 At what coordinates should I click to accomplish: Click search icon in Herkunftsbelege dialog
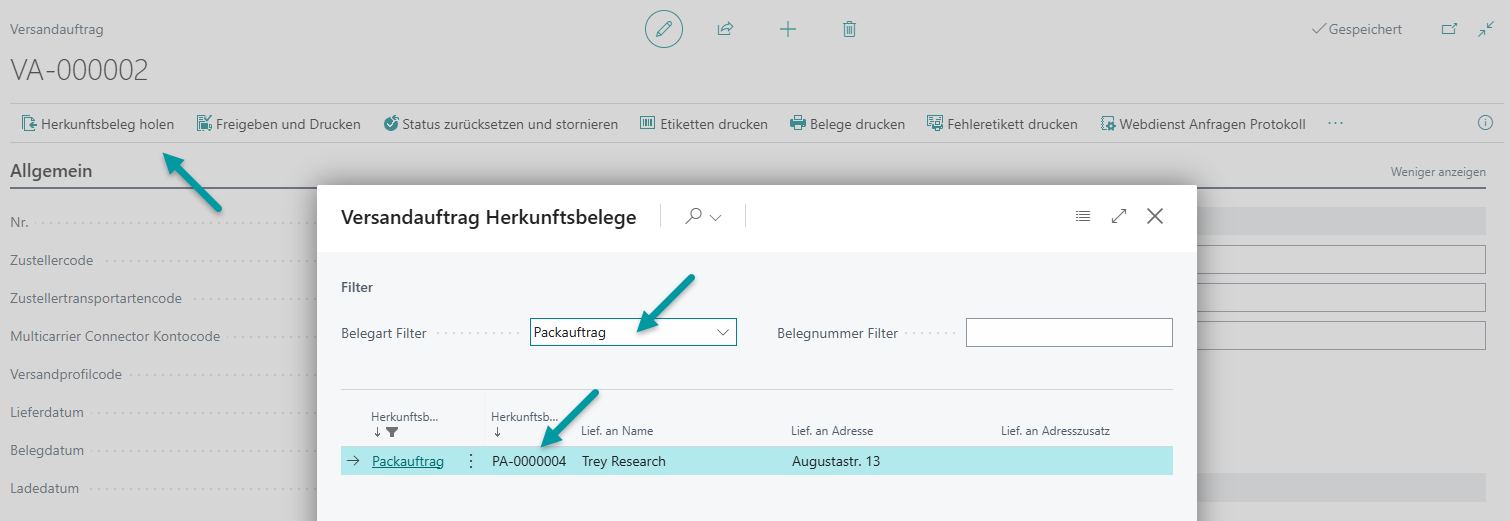(x=693, y=216)
